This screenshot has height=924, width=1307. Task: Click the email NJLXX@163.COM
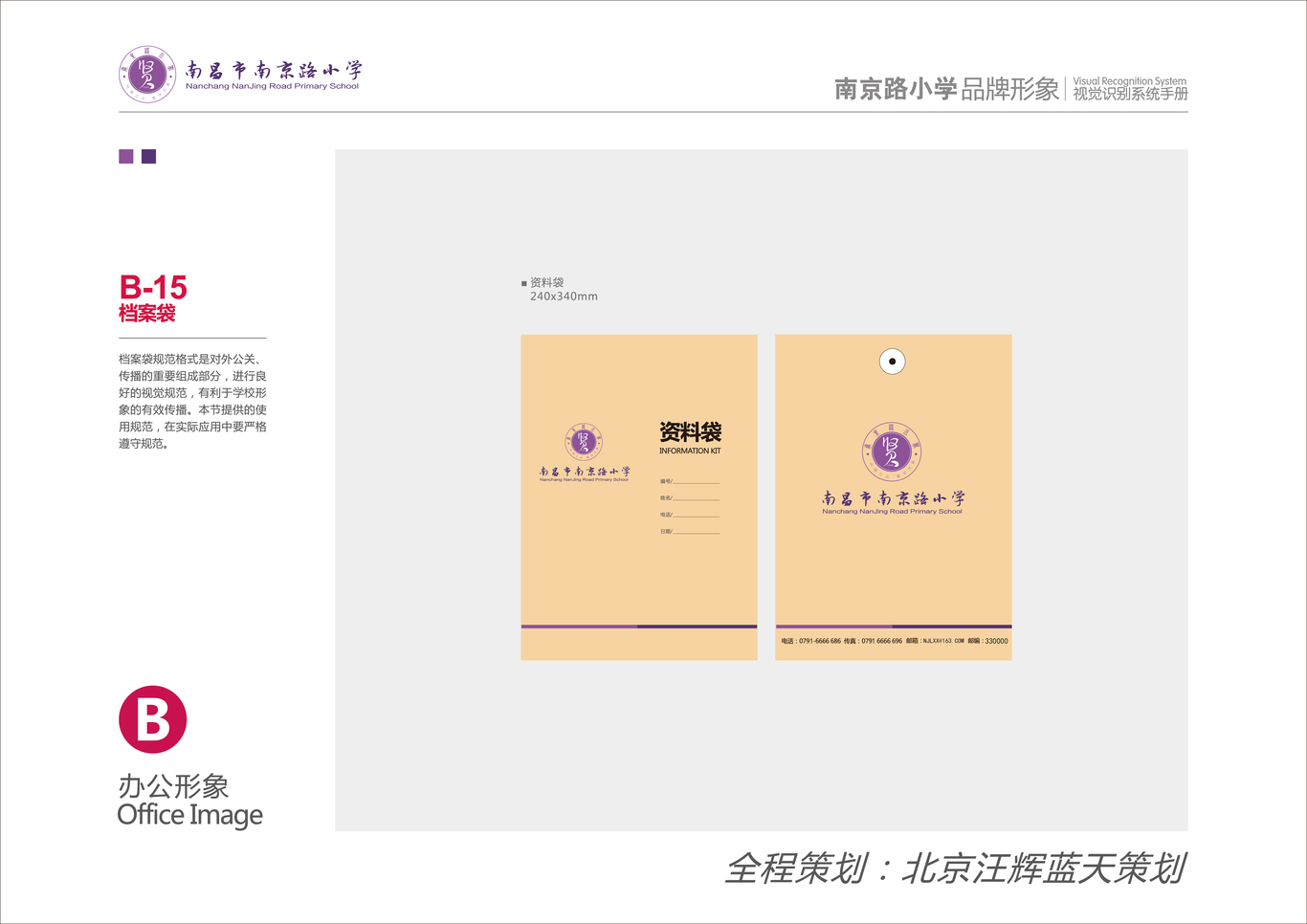943,641
